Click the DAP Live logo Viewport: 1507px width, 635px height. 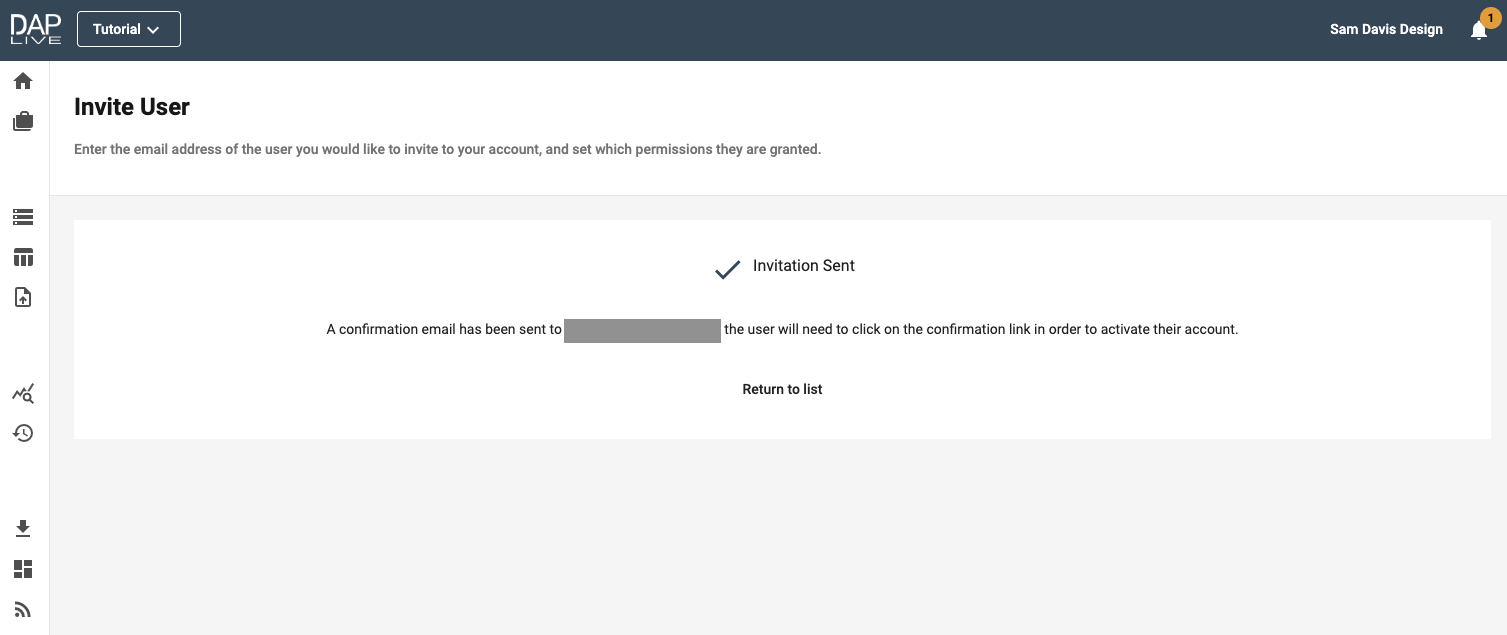36,29
